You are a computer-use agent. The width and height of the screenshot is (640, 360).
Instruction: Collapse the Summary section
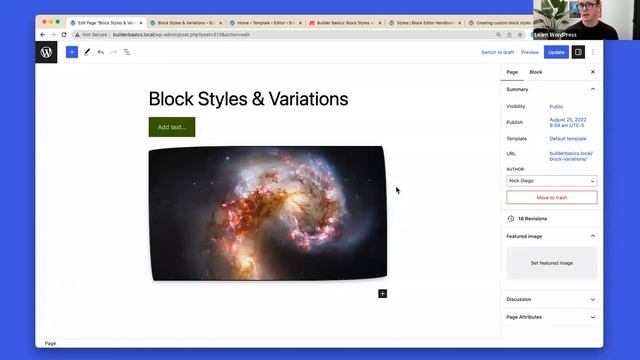[x=593, y=89]
